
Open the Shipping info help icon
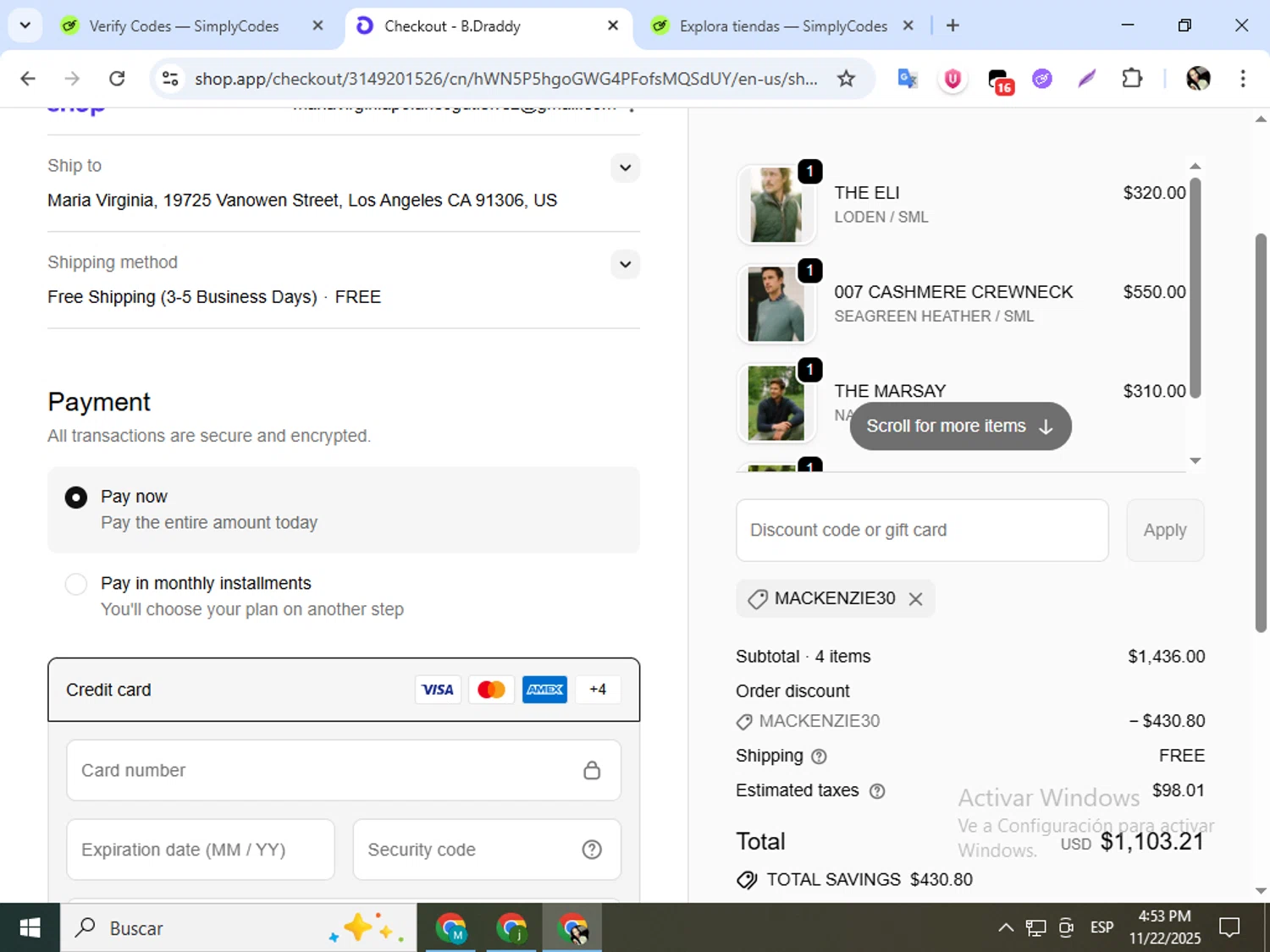[819, 757]
